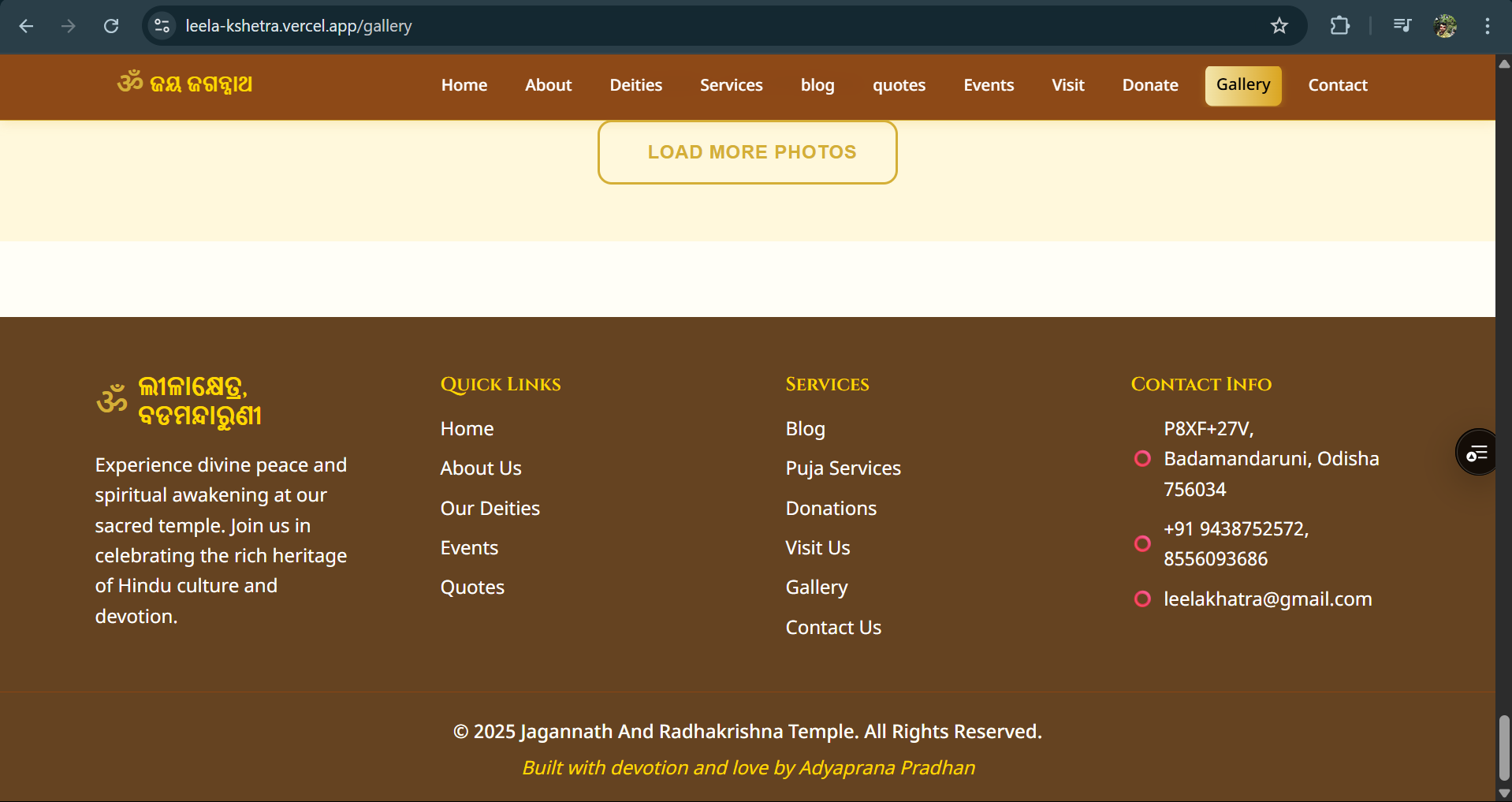1512x802 pixels.
Task: Open the Chrome profile avatar
Action: (x=1445, y=26)
